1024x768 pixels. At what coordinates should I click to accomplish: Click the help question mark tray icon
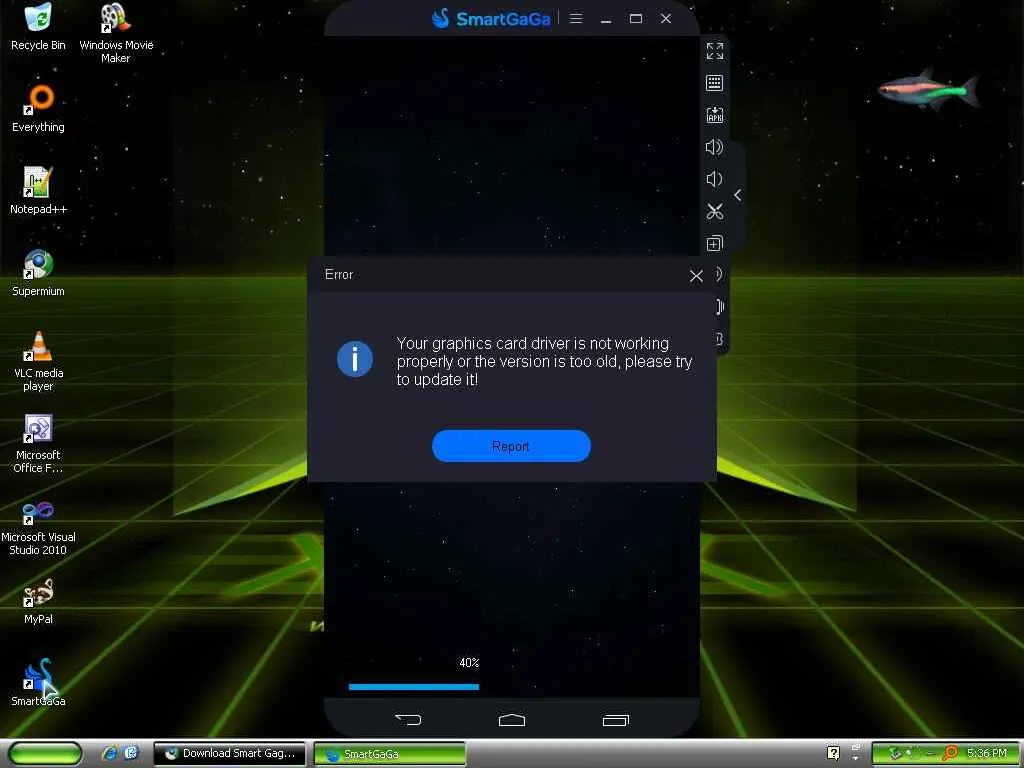coord(833,753)
